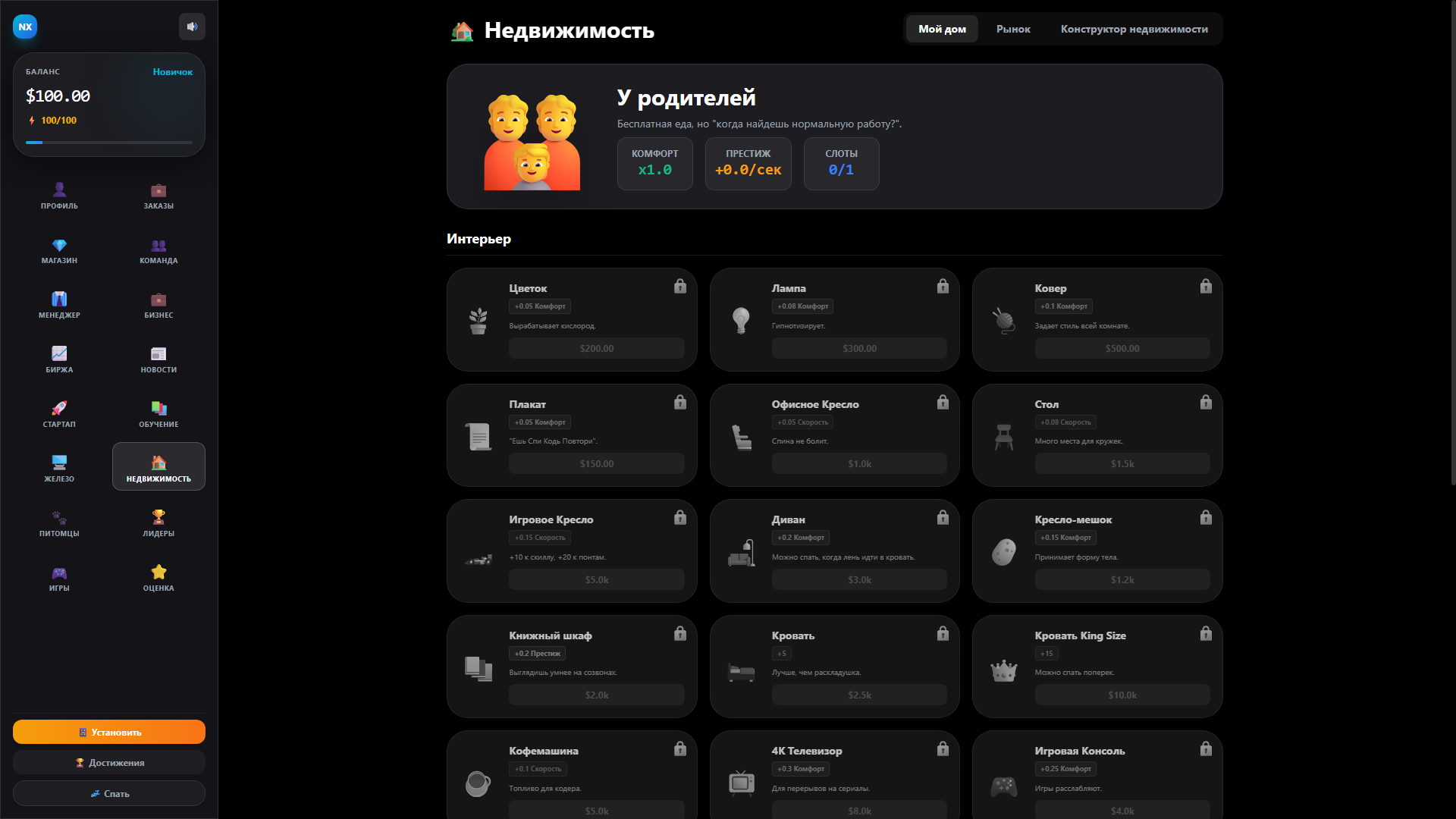
Task: Переключиться на вкладку Рынок
Action: (1013, 29)
